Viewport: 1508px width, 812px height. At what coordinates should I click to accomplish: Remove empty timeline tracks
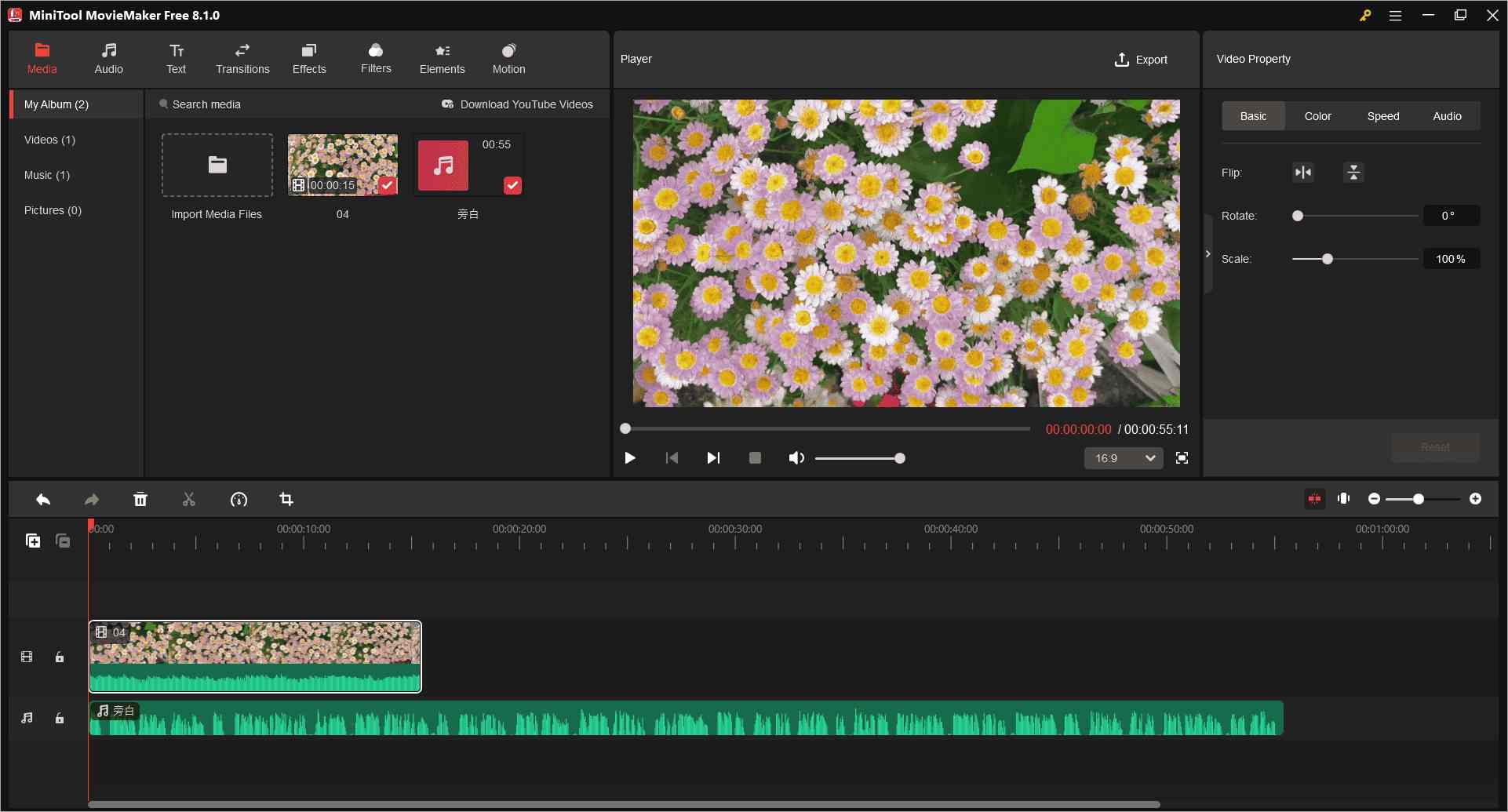coord(63,541)
